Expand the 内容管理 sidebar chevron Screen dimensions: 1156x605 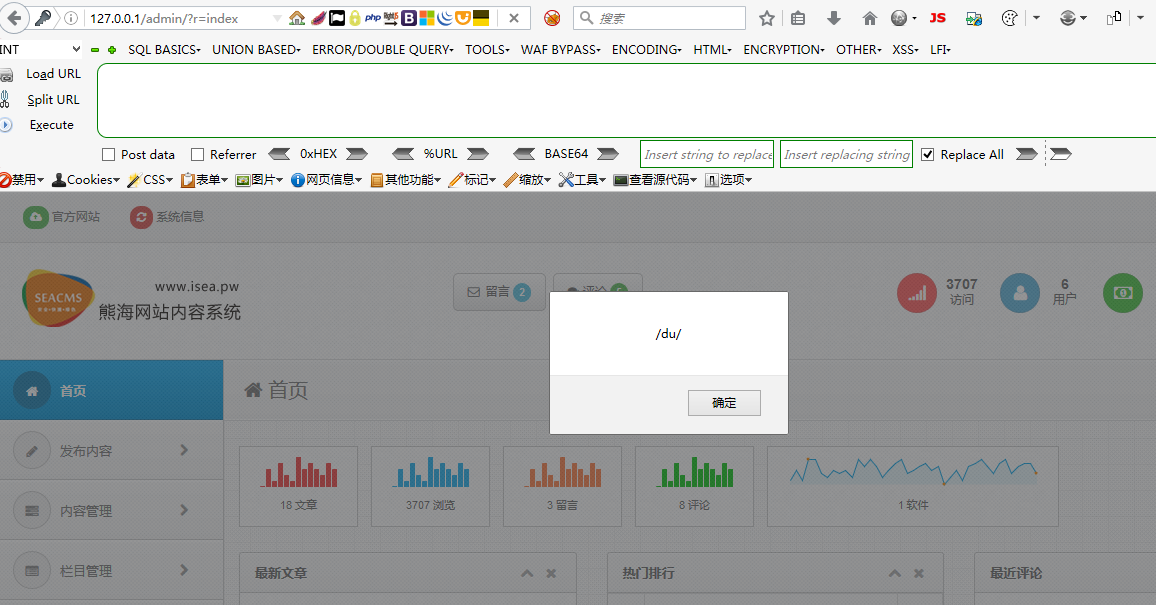click(x=184, y=510)
